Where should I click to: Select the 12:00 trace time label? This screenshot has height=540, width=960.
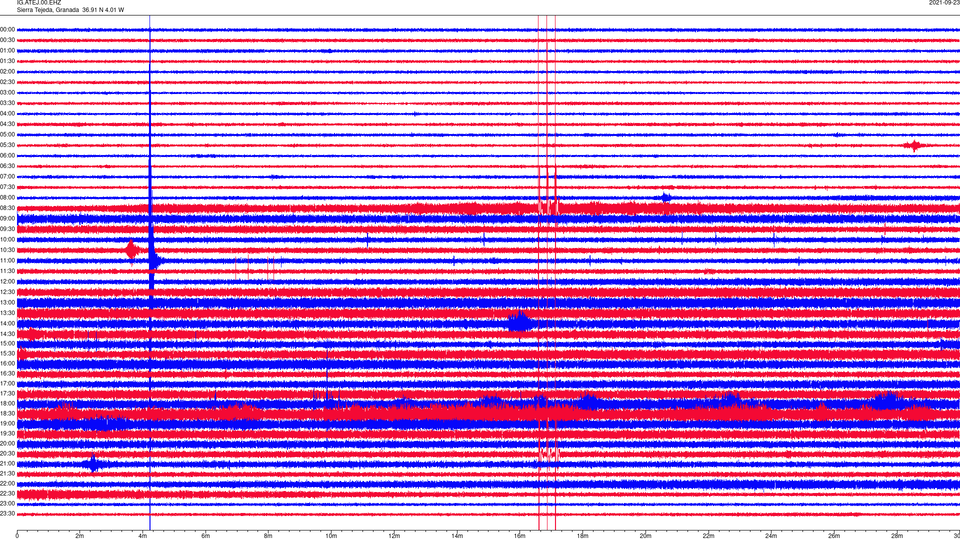7,282
